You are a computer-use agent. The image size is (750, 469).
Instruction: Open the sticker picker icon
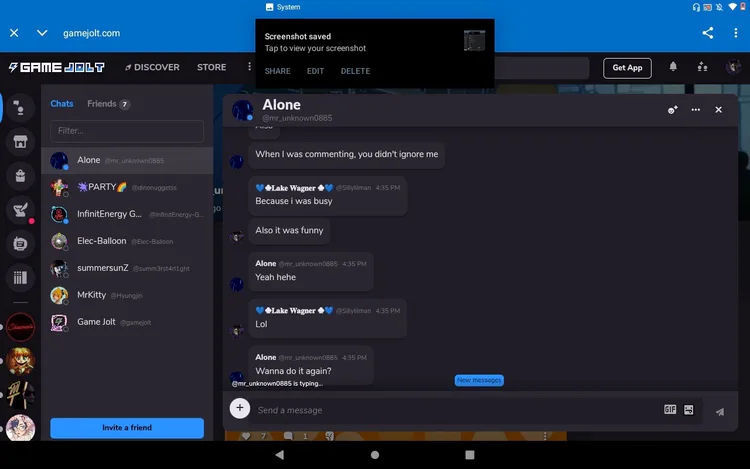click(x=688, y=410)
